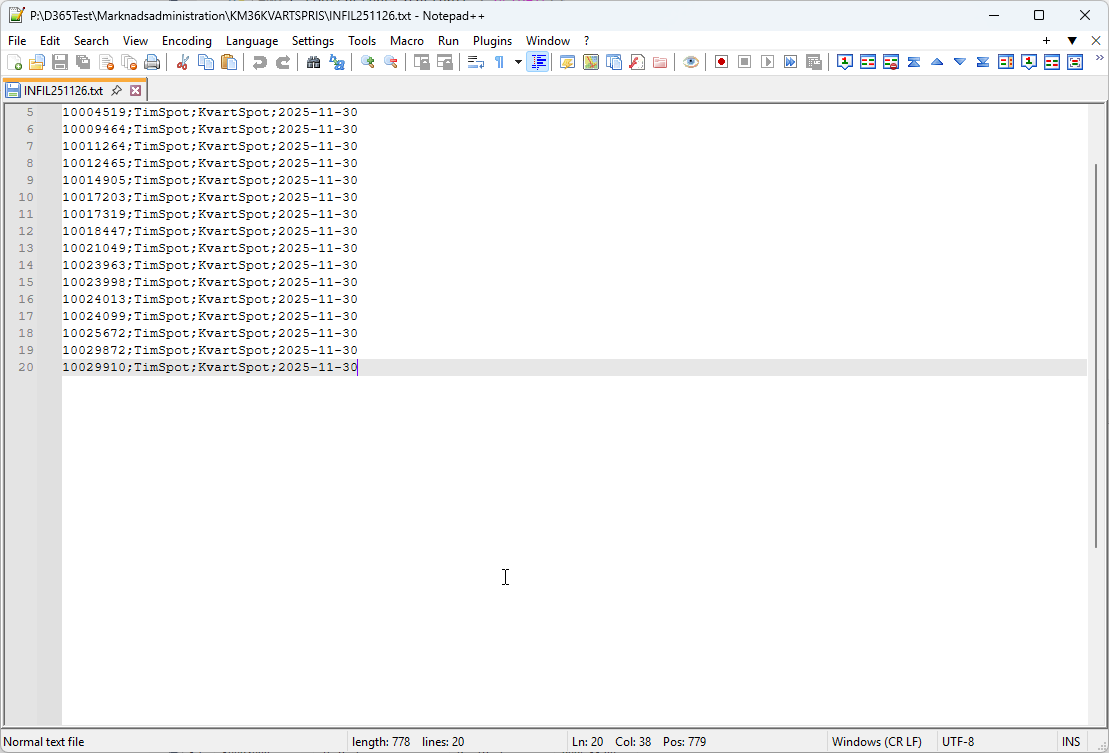
Task: Toggle the Monitoring eye icon
Action: pos(691,62)
